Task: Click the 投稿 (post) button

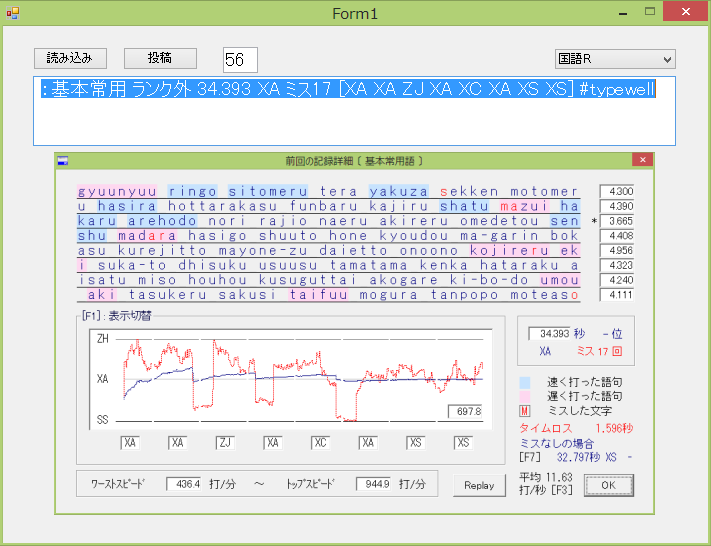Action: [160, 58]
